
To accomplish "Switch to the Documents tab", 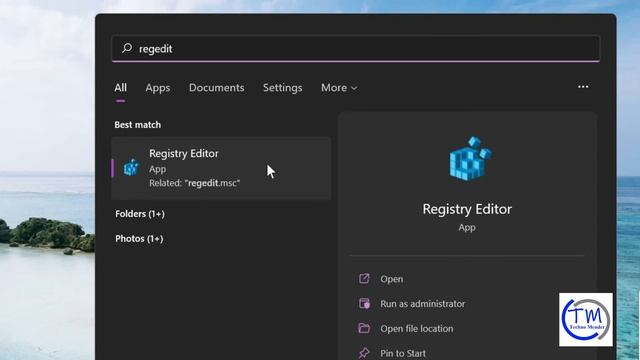I will pos(216,88).
